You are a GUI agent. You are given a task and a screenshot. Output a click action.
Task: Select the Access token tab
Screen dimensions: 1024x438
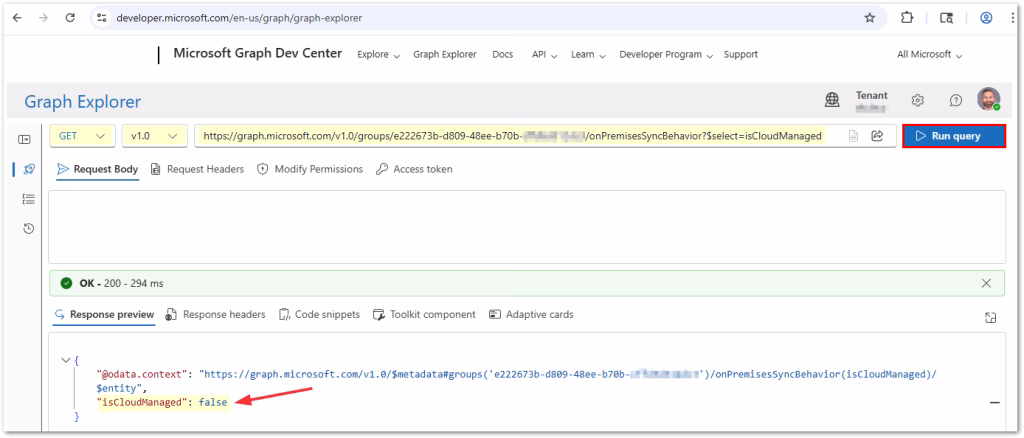[x=414, y=169]
